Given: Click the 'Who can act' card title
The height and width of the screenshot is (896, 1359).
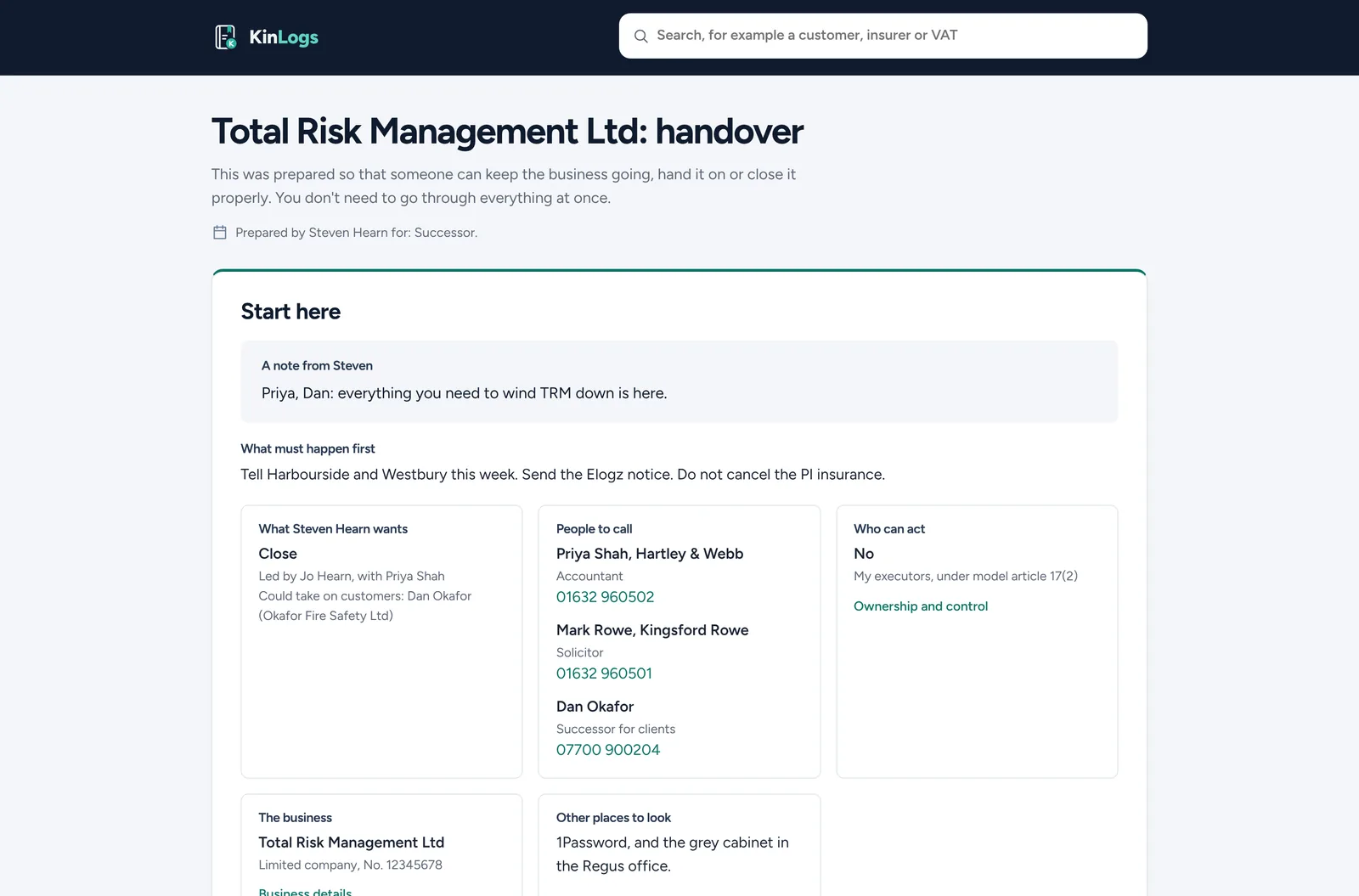Looking at the screenshot, I should 889,529.
